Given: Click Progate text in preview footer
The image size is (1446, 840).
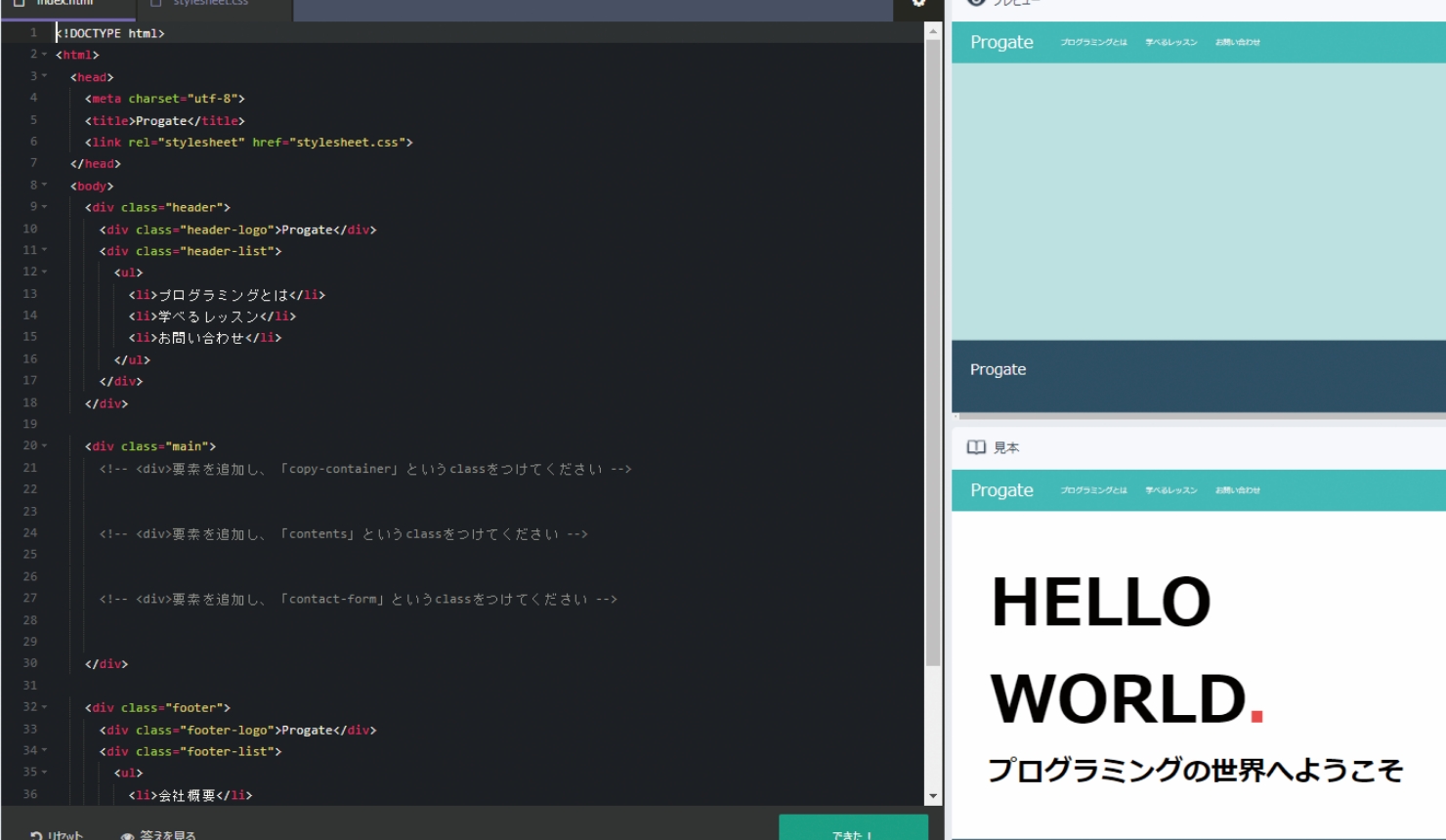Looking at the screenshot, I should (x=998, y=369).
